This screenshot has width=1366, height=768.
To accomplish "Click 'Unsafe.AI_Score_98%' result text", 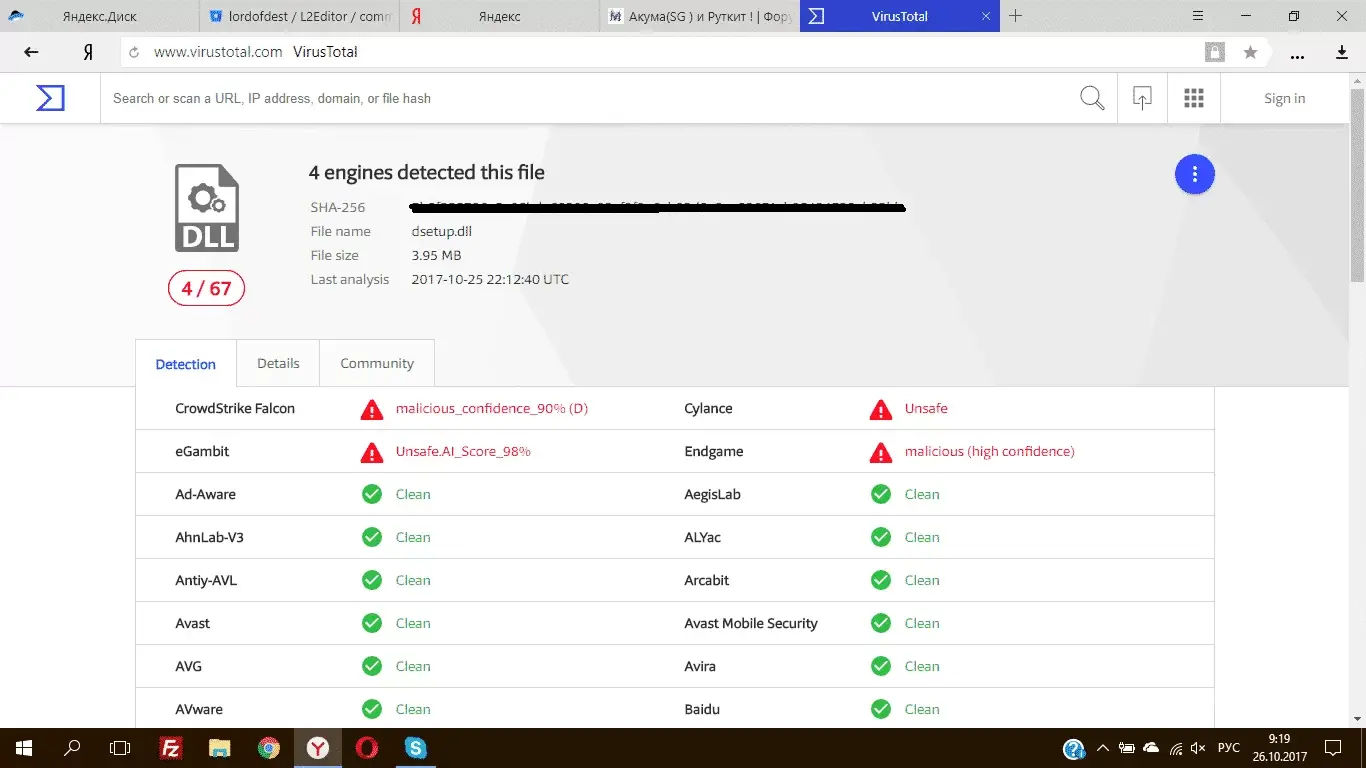I will coord(463,452).
